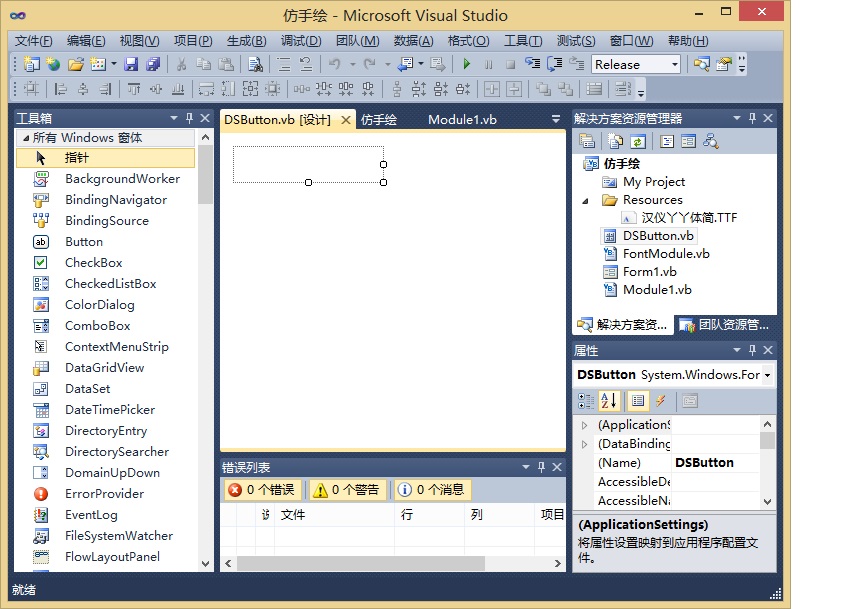Screen dimensions: 864x609
Task: Start debugging with green play icon
Action: 467,64
